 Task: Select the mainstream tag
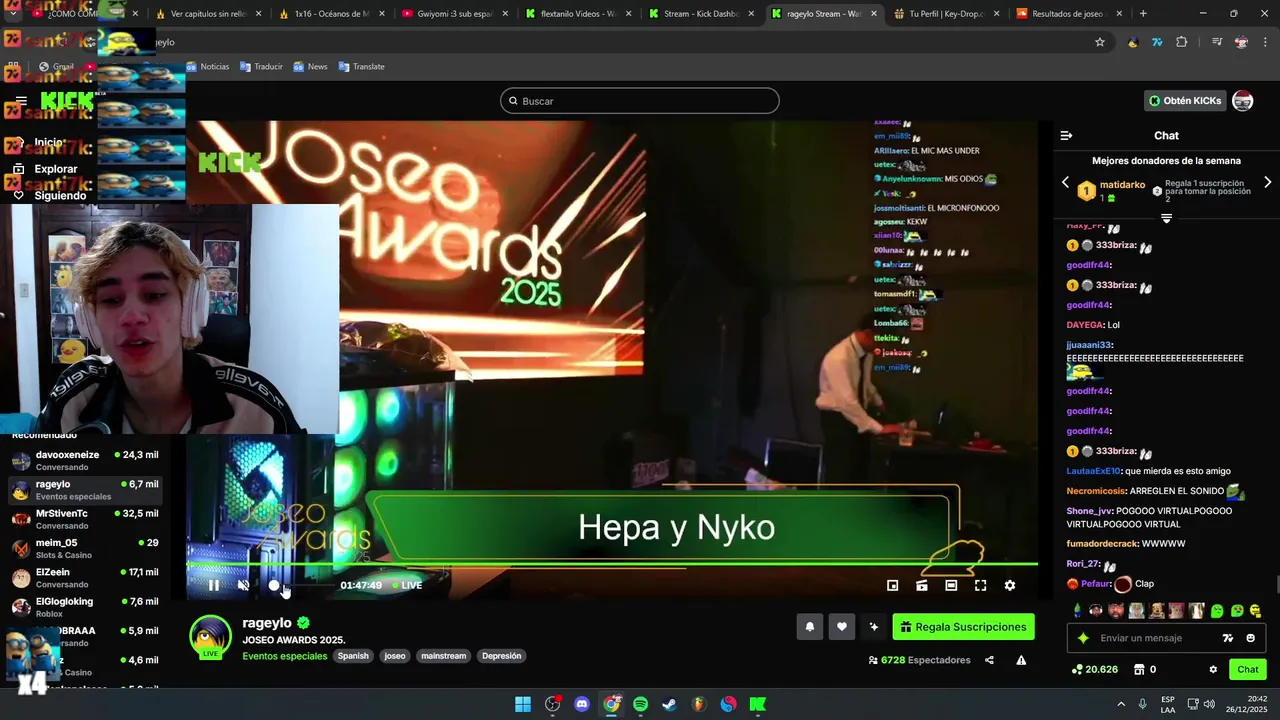[444, 656]
